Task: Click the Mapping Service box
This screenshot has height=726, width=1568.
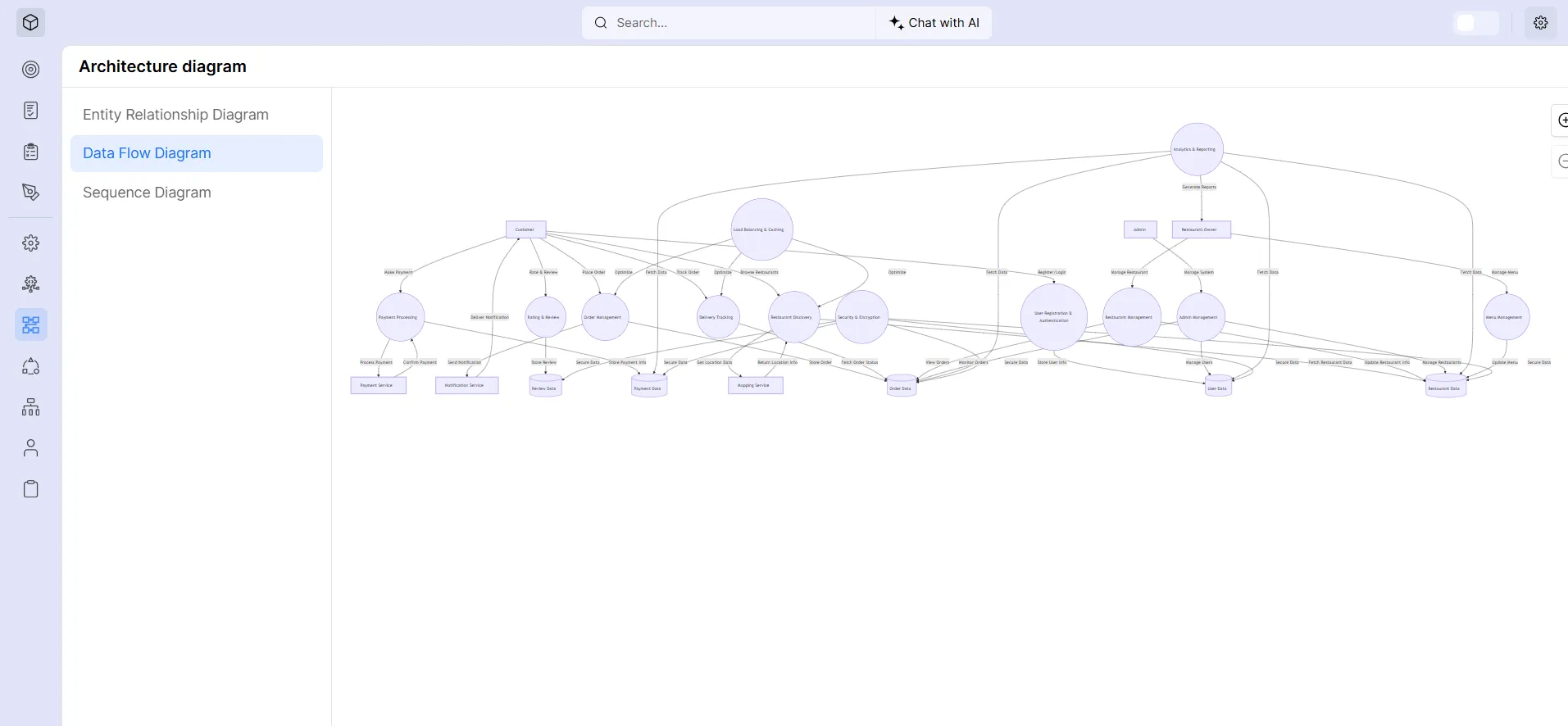Action: (x=755, y=385)
